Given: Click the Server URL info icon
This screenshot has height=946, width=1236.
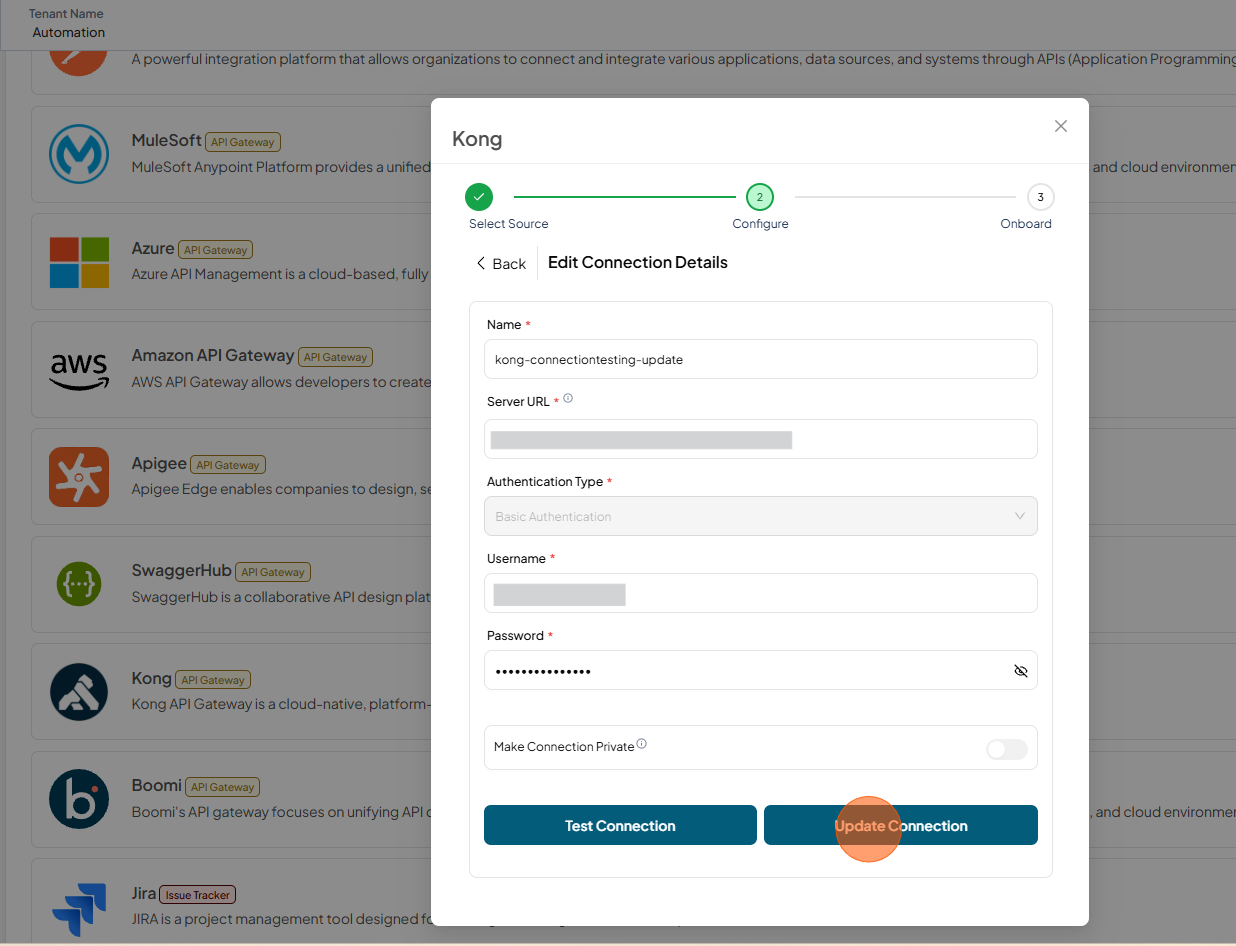Looking at the screenshot, I should (568, 399).
